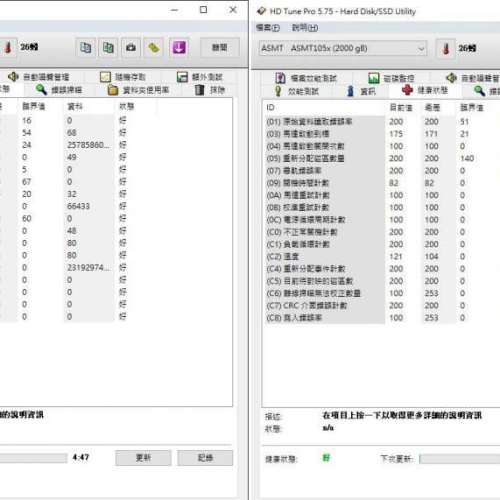Open 隨機存取 tab in left window

[123, 77]
